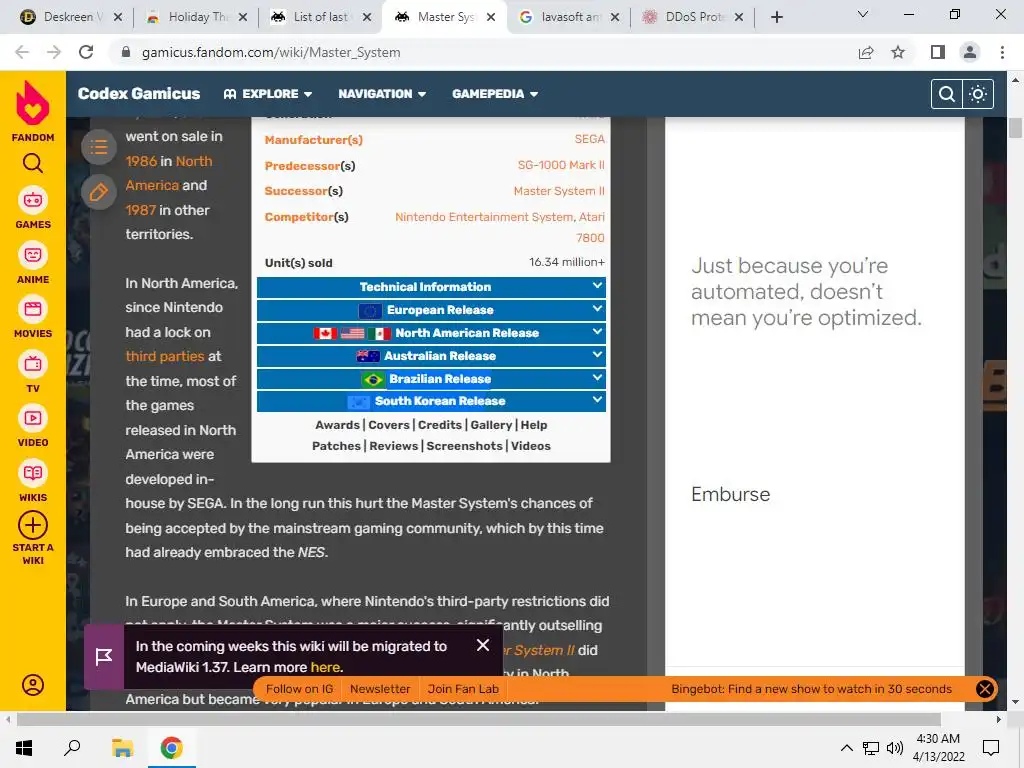Expand the European Release section

pyautogui.click(x=431, y=310)
